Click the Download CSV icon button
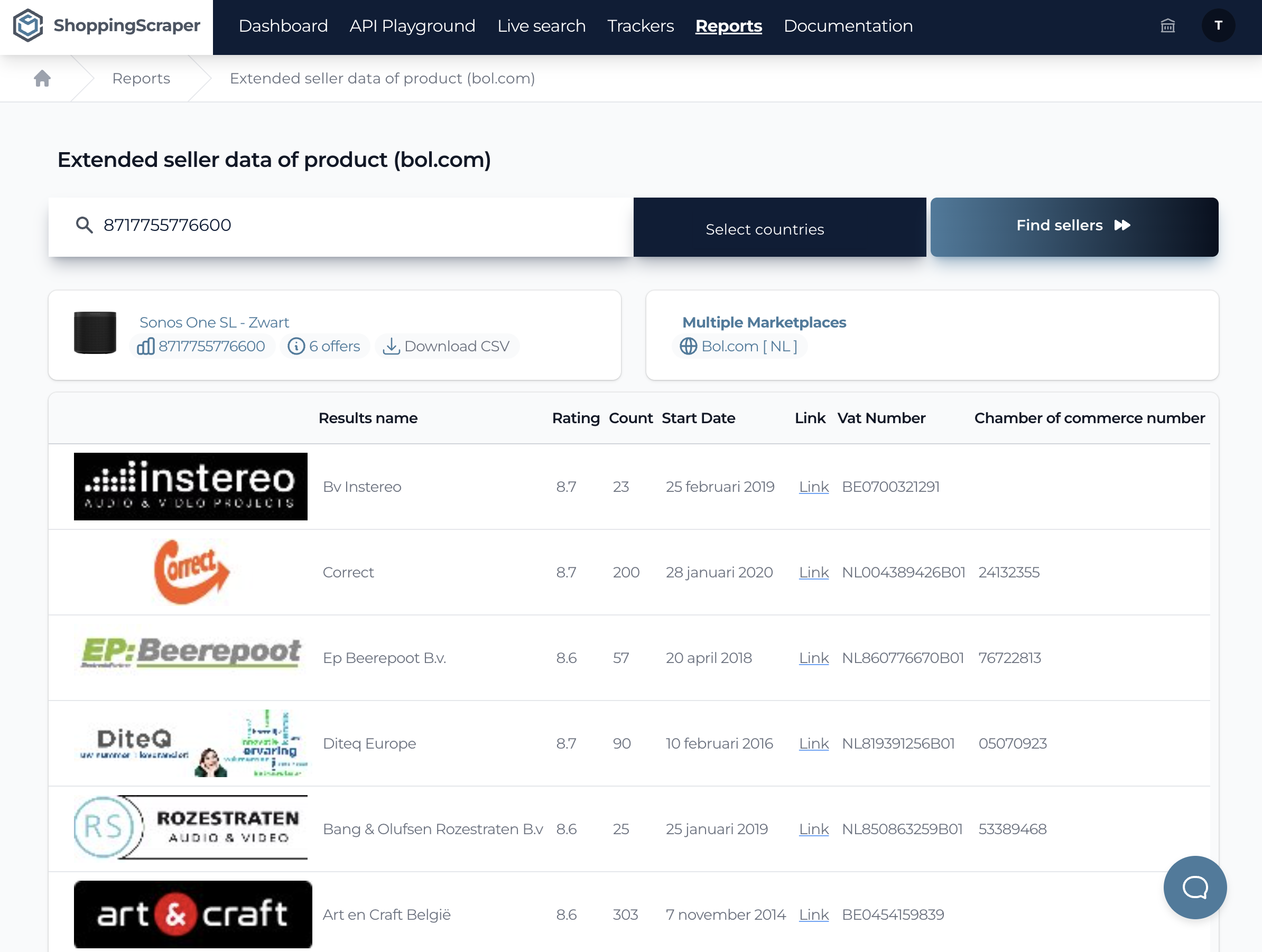 [446, 346]
